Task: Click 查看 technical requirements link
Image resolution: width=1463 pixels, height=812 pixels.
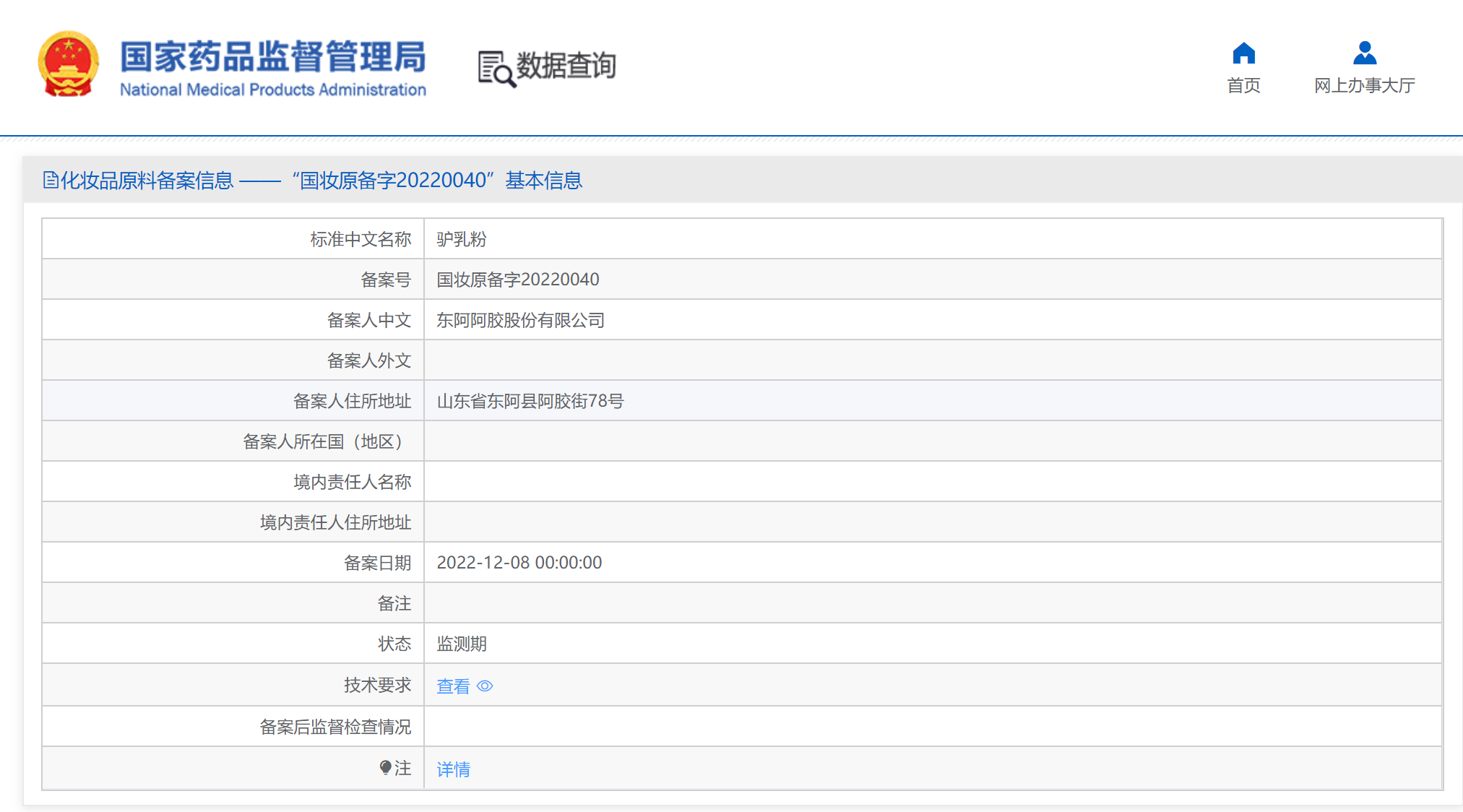Action: [x=453, y=686]
